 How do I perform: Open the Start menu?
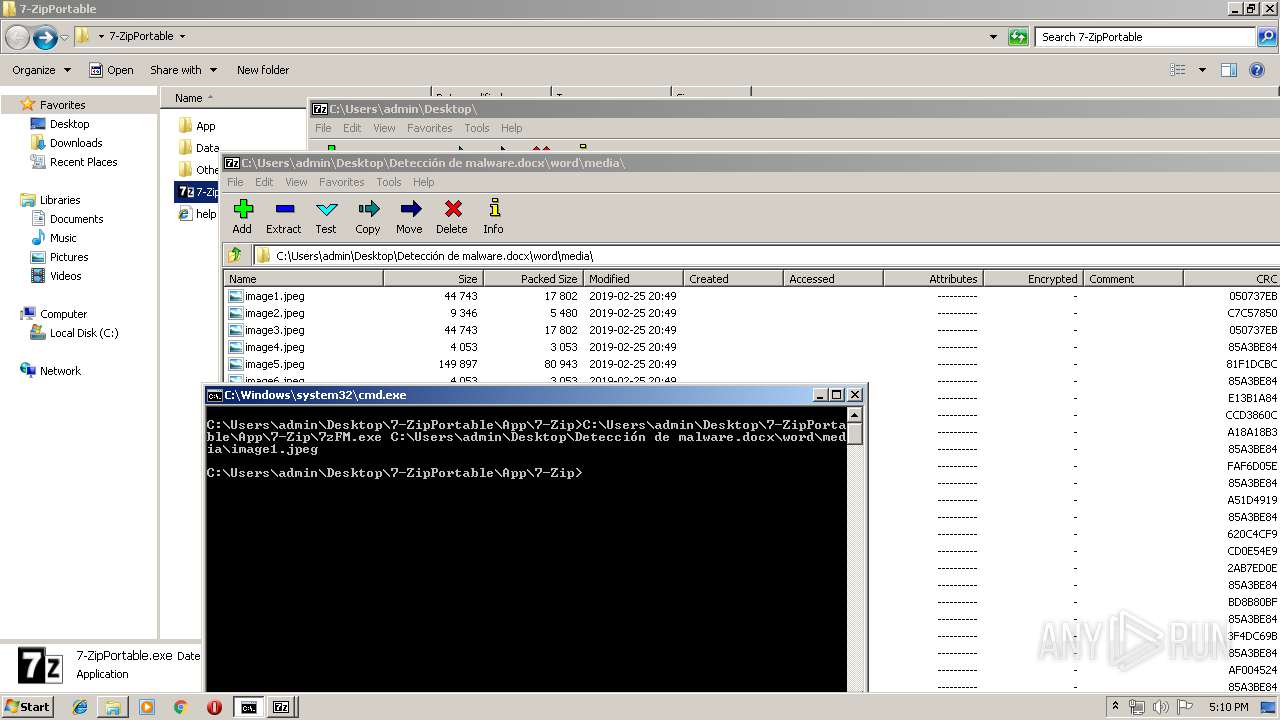point(28,707)
